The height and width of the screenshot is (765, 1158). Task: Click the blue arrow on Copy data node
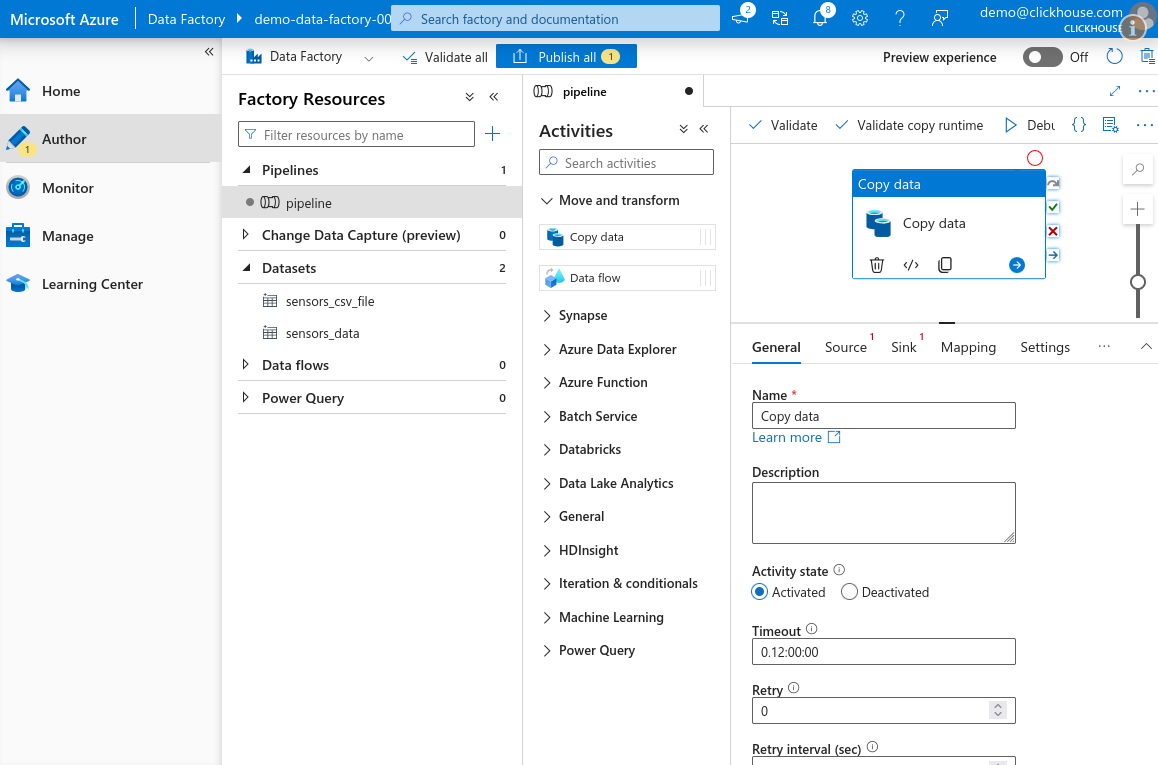1017,265
